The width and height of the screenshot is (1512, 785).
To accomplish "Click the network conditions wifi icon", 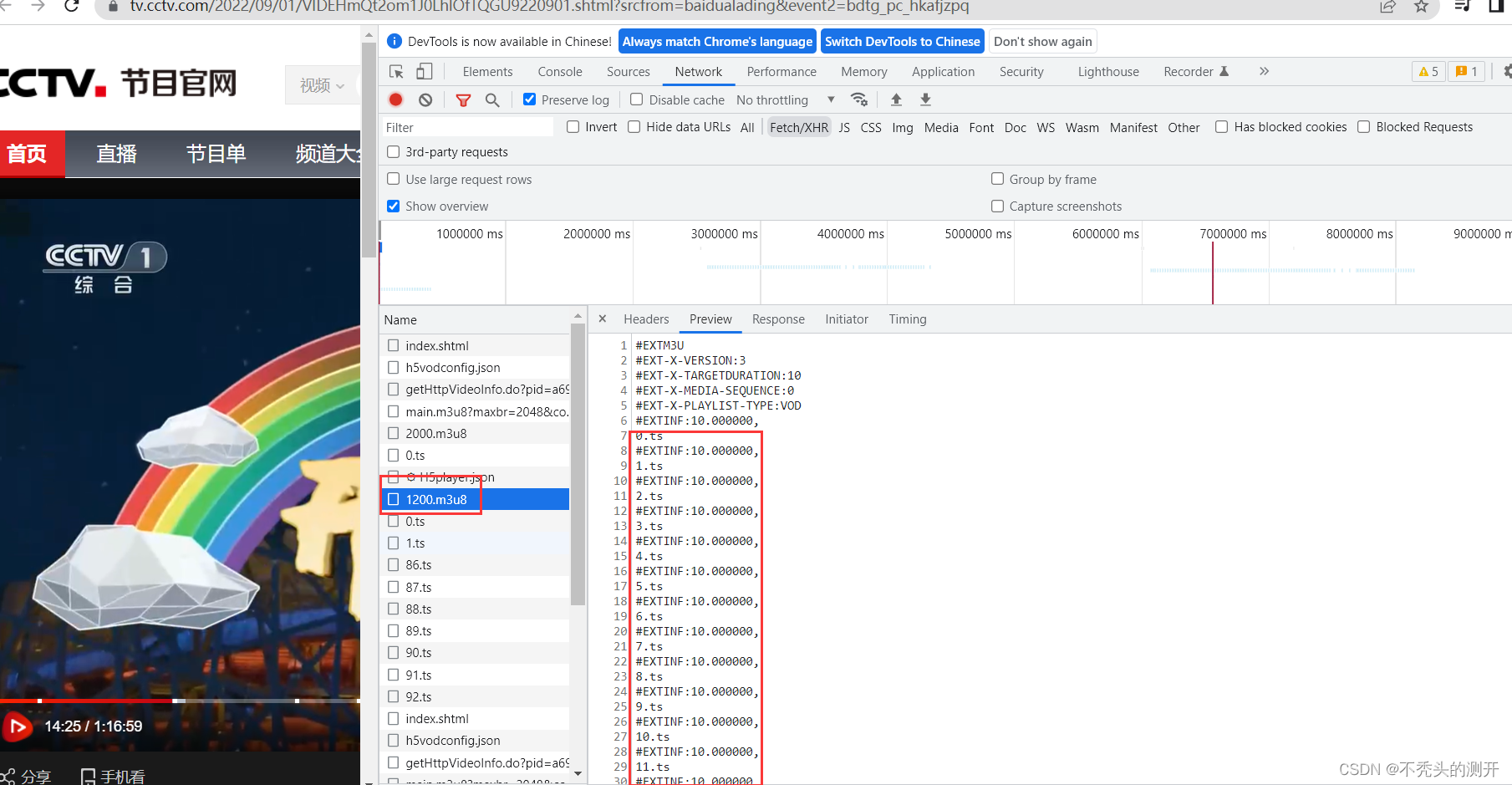I will pyautogui.click(x=859, y=99).
